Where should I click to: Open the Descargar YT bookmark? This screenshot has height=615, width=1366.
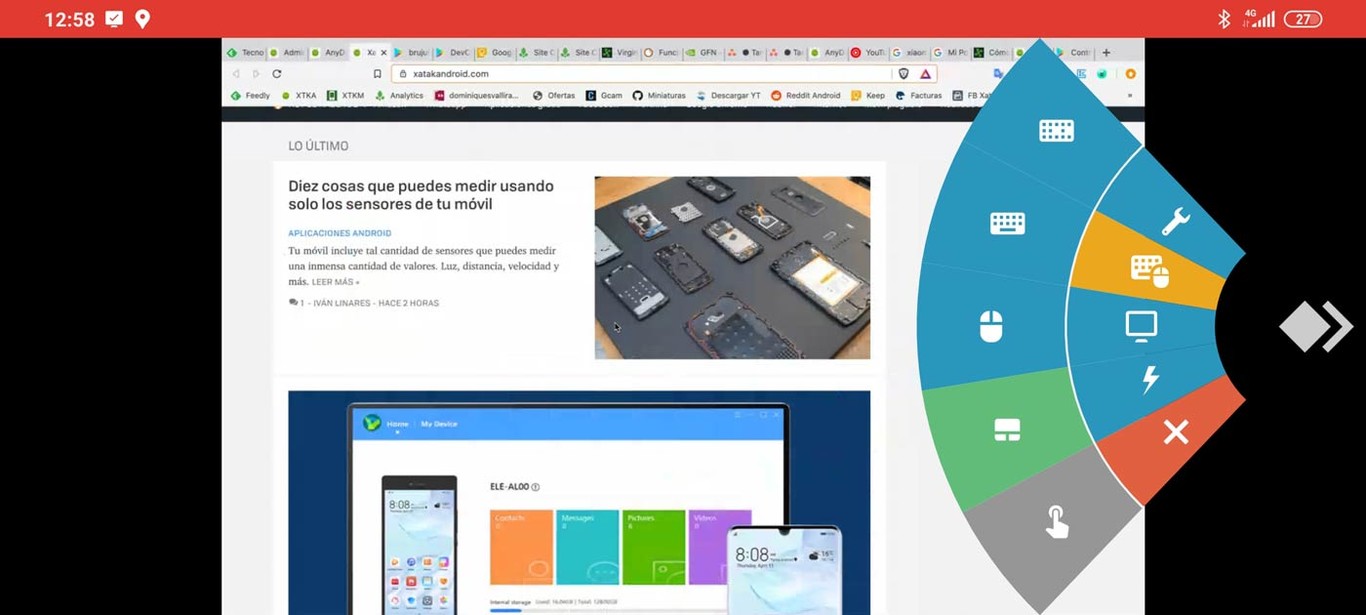click(x=729, y=96)
